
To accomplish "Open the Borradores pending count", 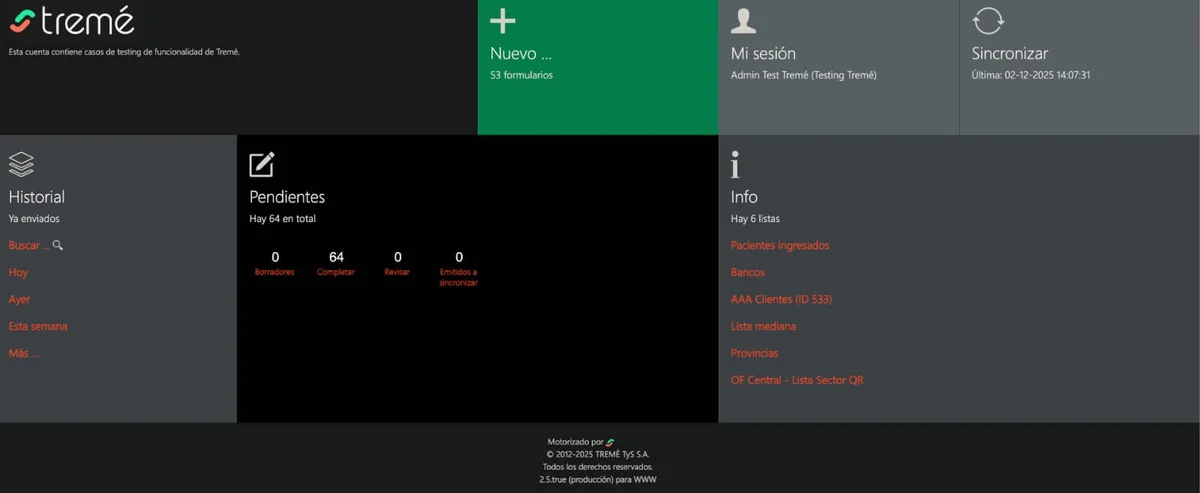I will pos(275,264).
